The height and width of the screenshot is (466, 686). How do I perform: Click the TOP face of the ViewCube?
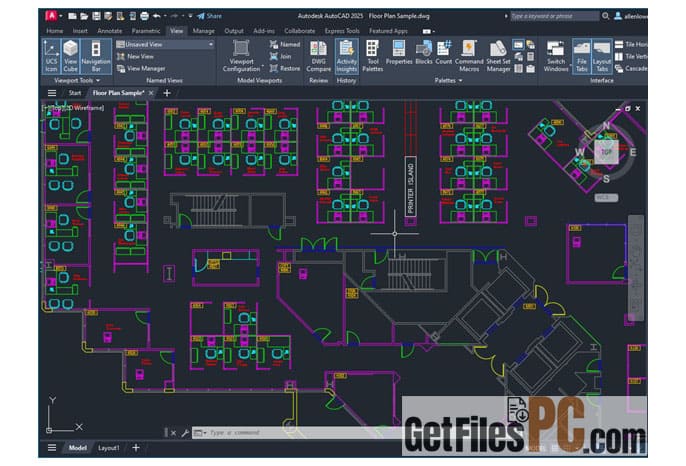pos(606,152)
